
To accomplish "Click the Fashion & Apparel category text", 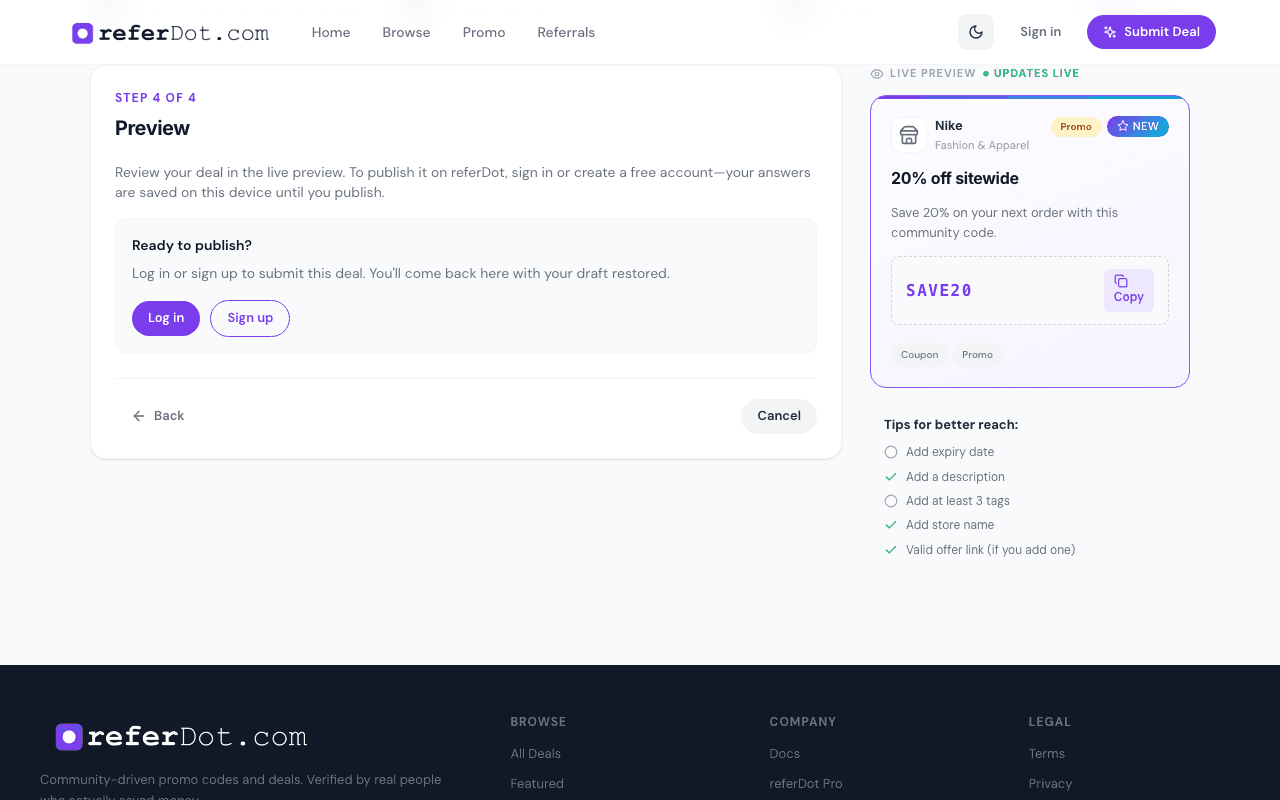I will [982, 146].
